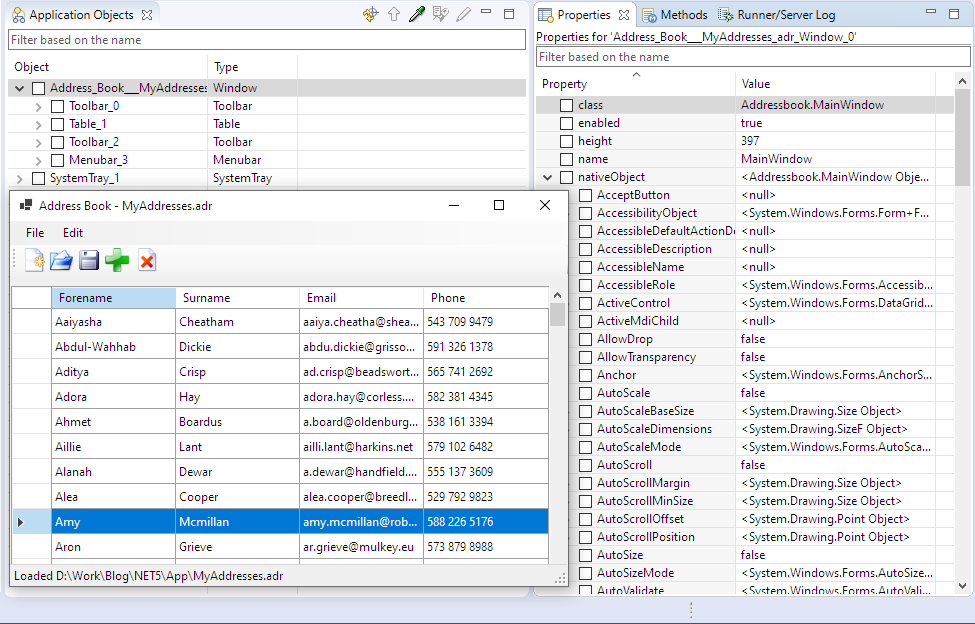This screenshot has width=975, height=624.
Task: Click the red X Remove icon
Action: (x=147, y=261)
